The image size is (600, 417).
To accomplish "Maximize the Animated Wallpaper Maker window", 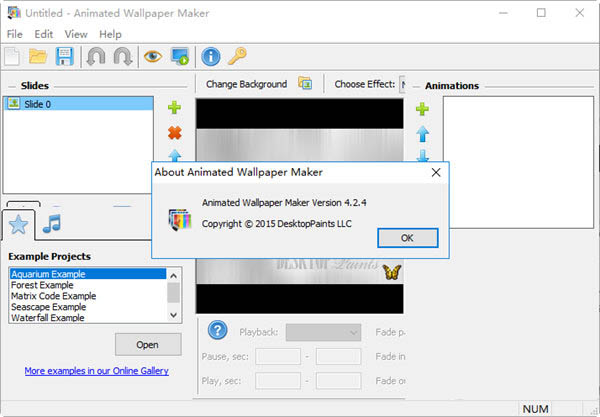I will (541, 13).
